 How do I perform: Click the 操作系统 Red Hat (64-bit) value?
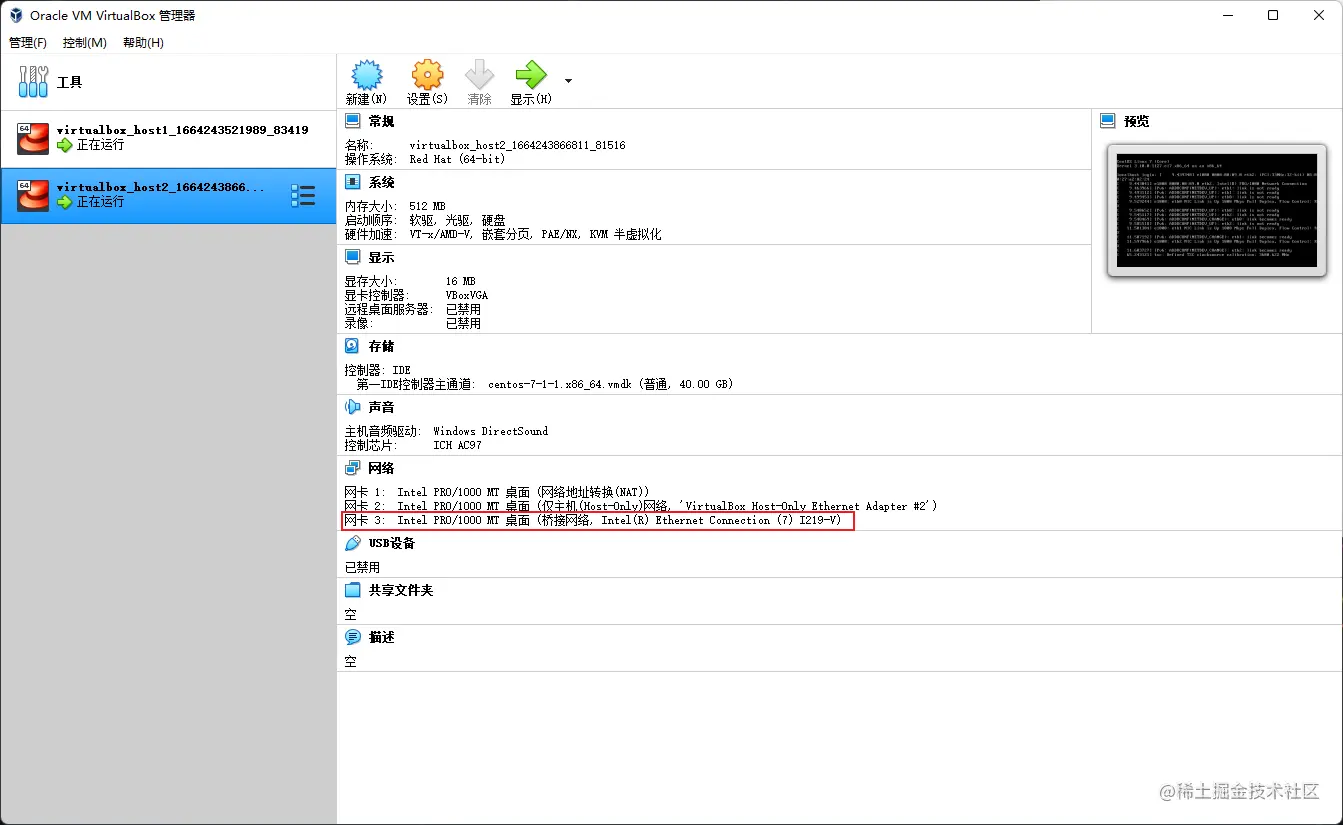pos(457,159)
